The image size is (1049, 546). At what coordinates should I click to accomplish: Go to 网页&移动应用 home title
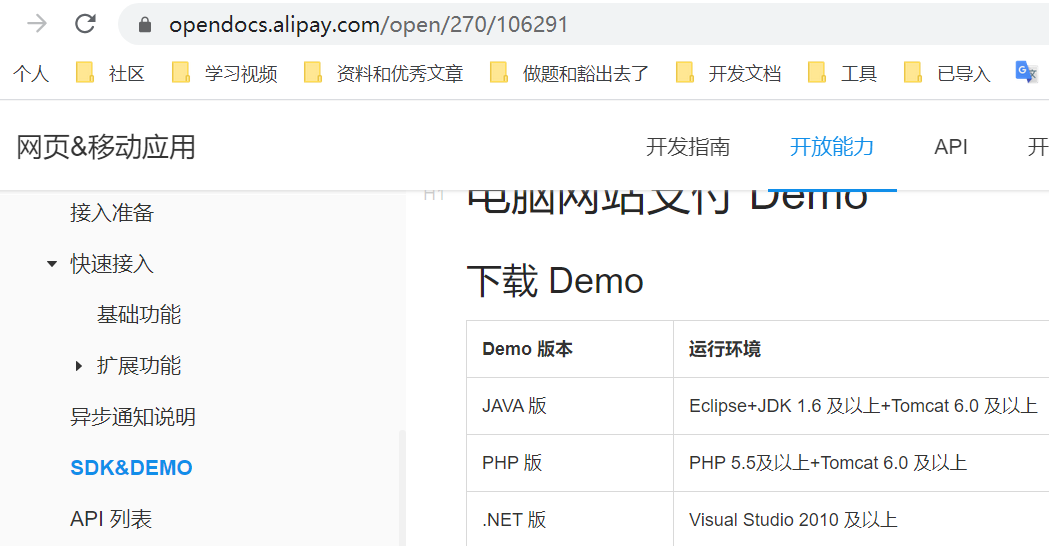point(106,147)
